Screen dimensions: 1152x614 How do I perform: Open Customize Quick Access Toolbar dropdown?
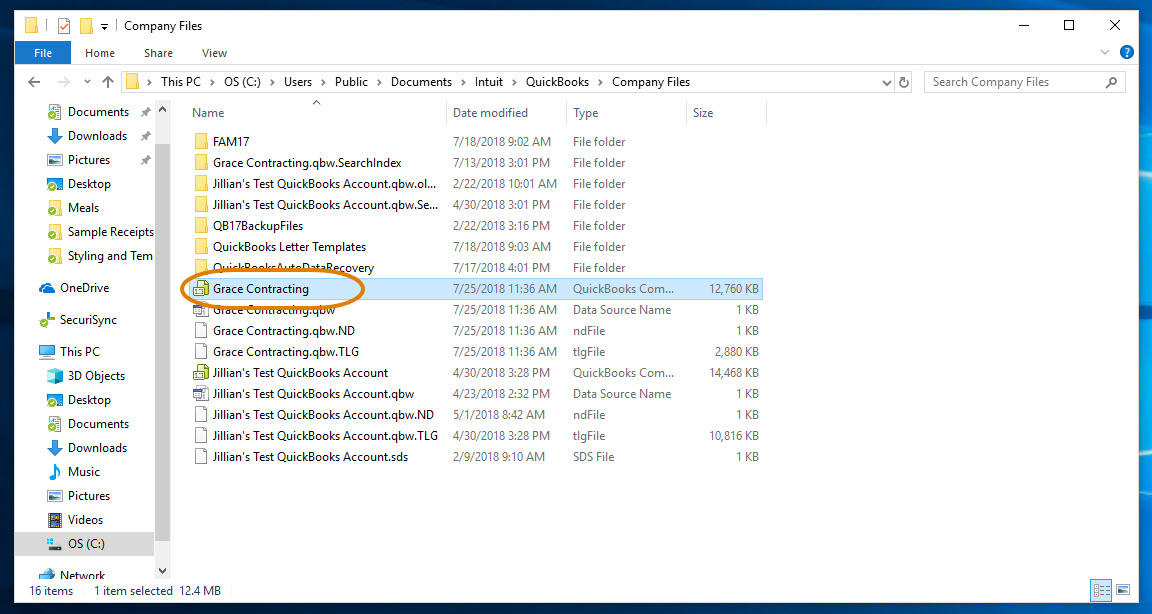[x=104, y=26]
